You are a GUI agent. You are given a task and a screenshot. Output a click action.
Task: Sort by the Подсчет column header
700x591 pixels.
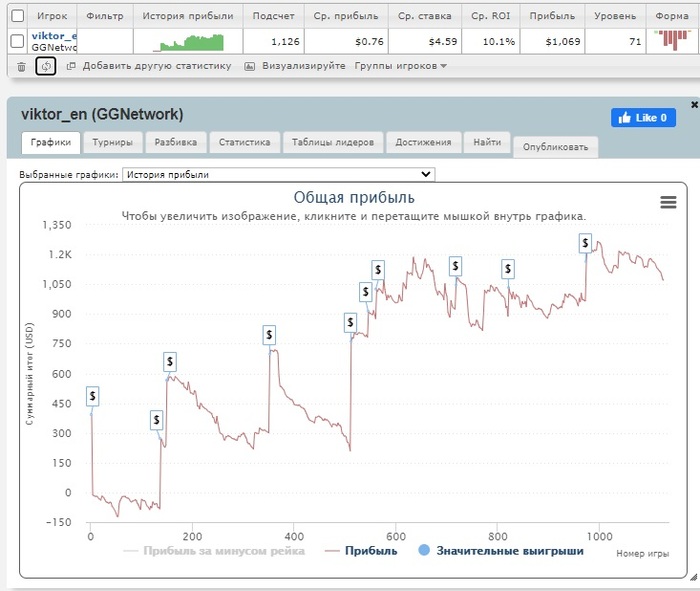[274, 16]
